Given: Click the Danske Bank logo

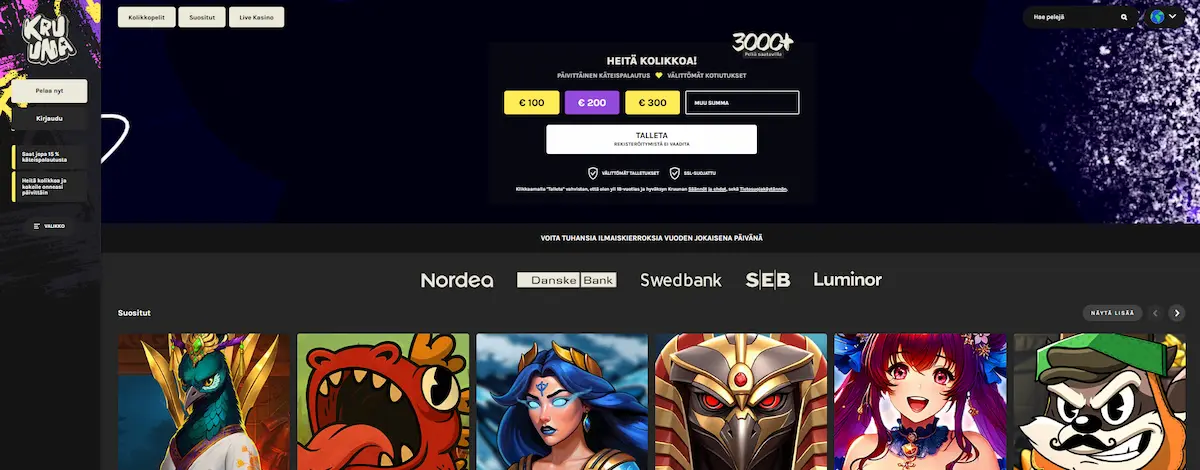Looking at the screenshot, I should point(567,280).
